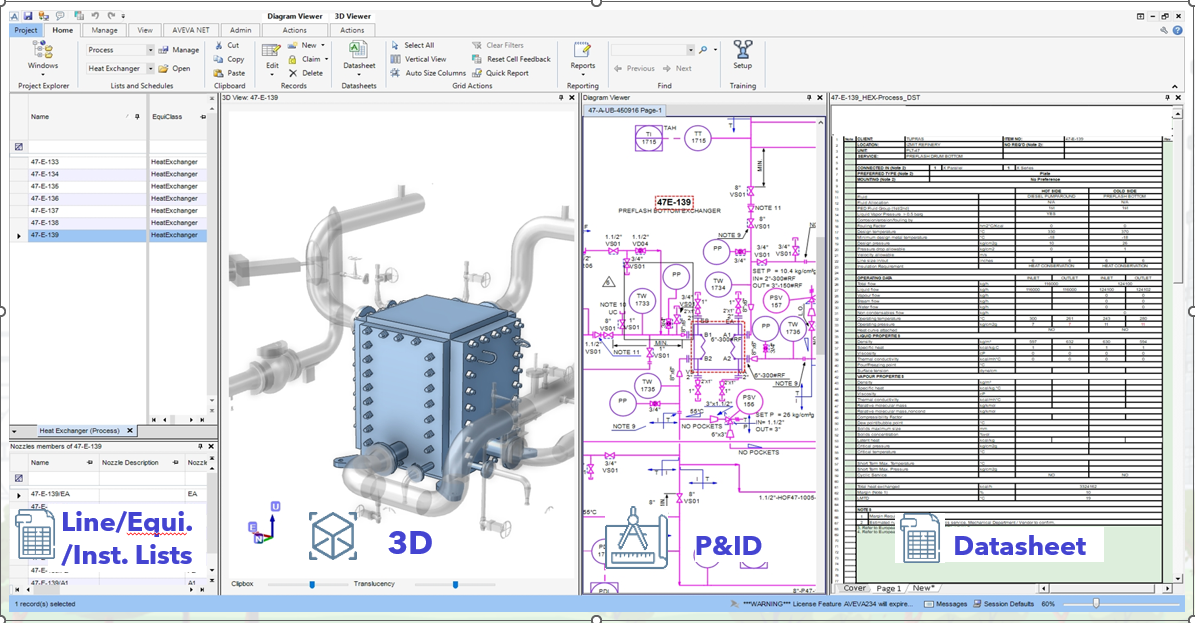Open the selected list with Open
The height and width of the screenshot is (623, 1195).
[x=175, y=69]
